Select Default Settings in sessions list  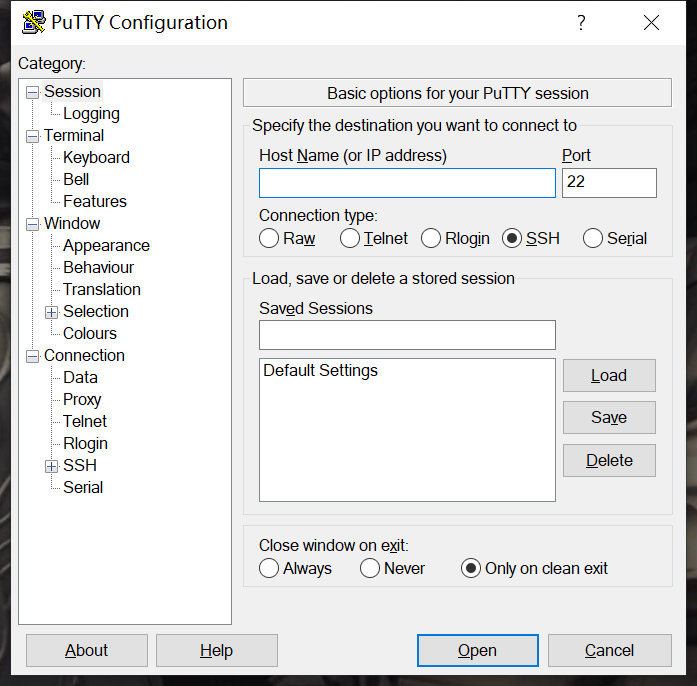click(x=320, y=370)
